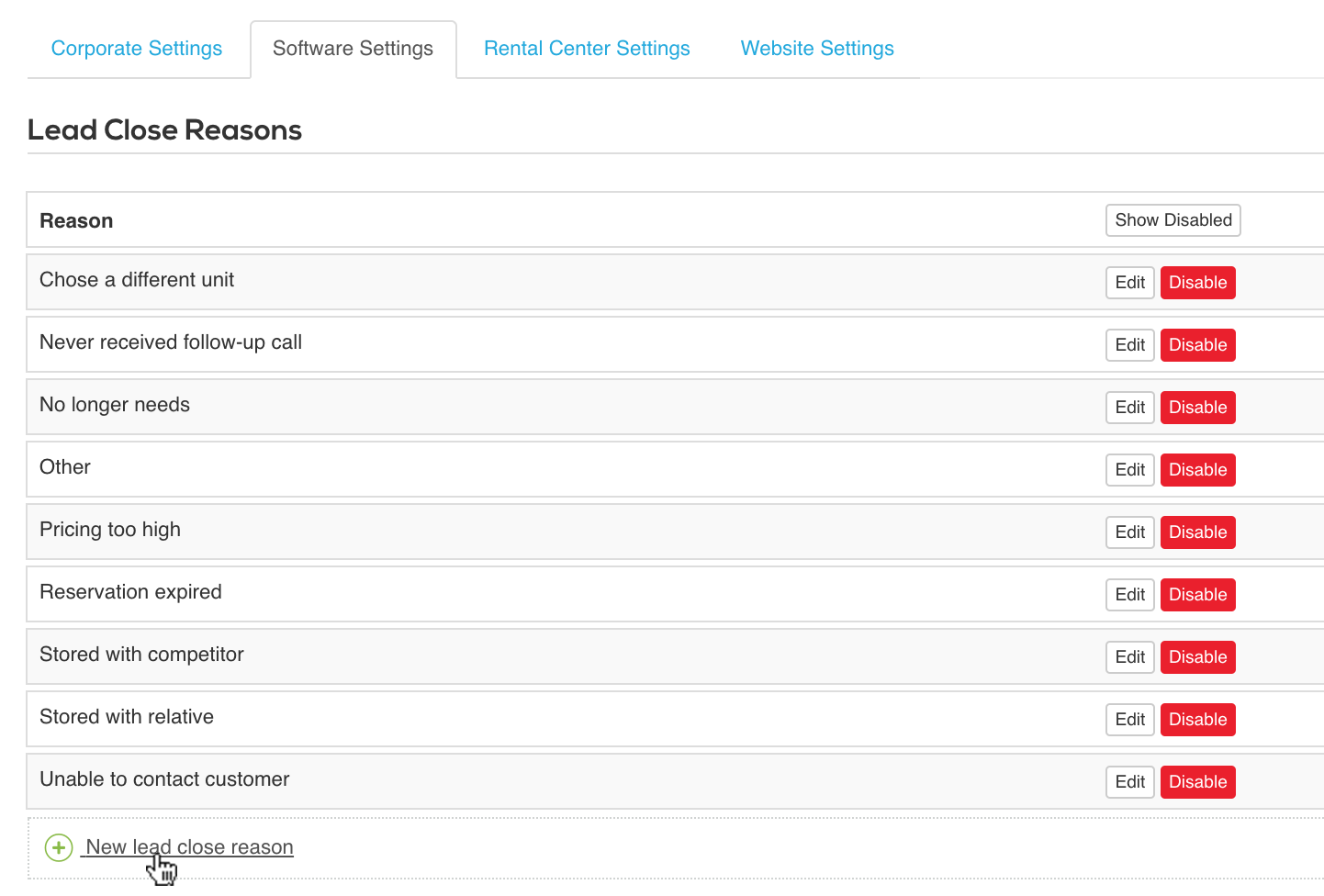Screen dimensions: 1324x896
Task: Click the Show Disabled button
Action: click(x=1173, y=220)
